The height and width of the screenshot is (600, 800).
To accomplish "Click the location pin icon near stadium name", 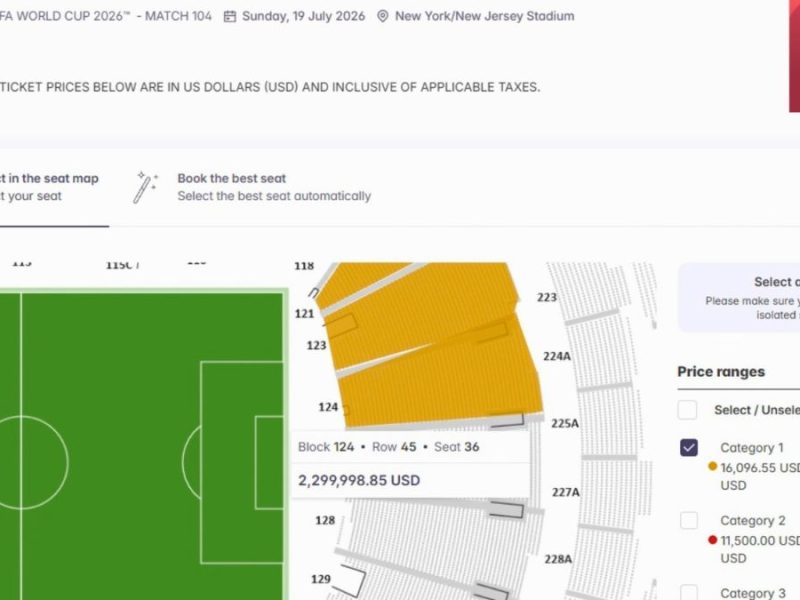I will pos(382,16).
